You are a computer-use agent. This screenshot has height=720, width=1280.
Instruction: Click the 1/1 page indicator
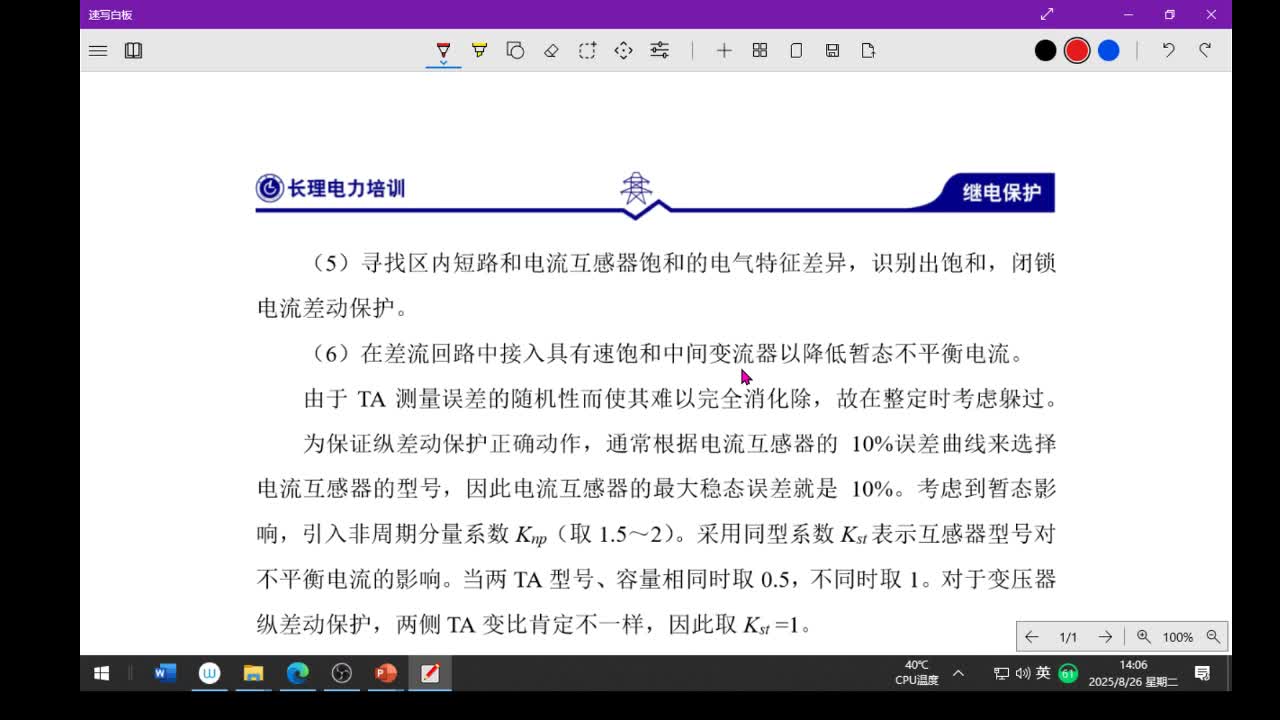[x=1068, y=637]
